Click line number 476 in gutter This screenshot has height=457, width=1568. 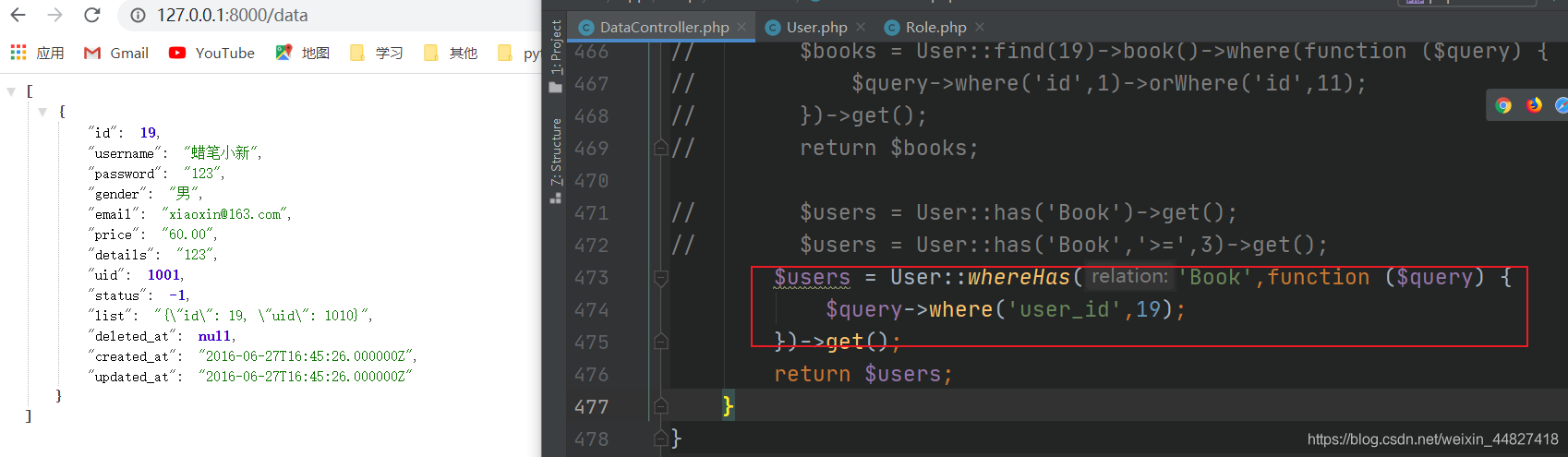[591, 375]
